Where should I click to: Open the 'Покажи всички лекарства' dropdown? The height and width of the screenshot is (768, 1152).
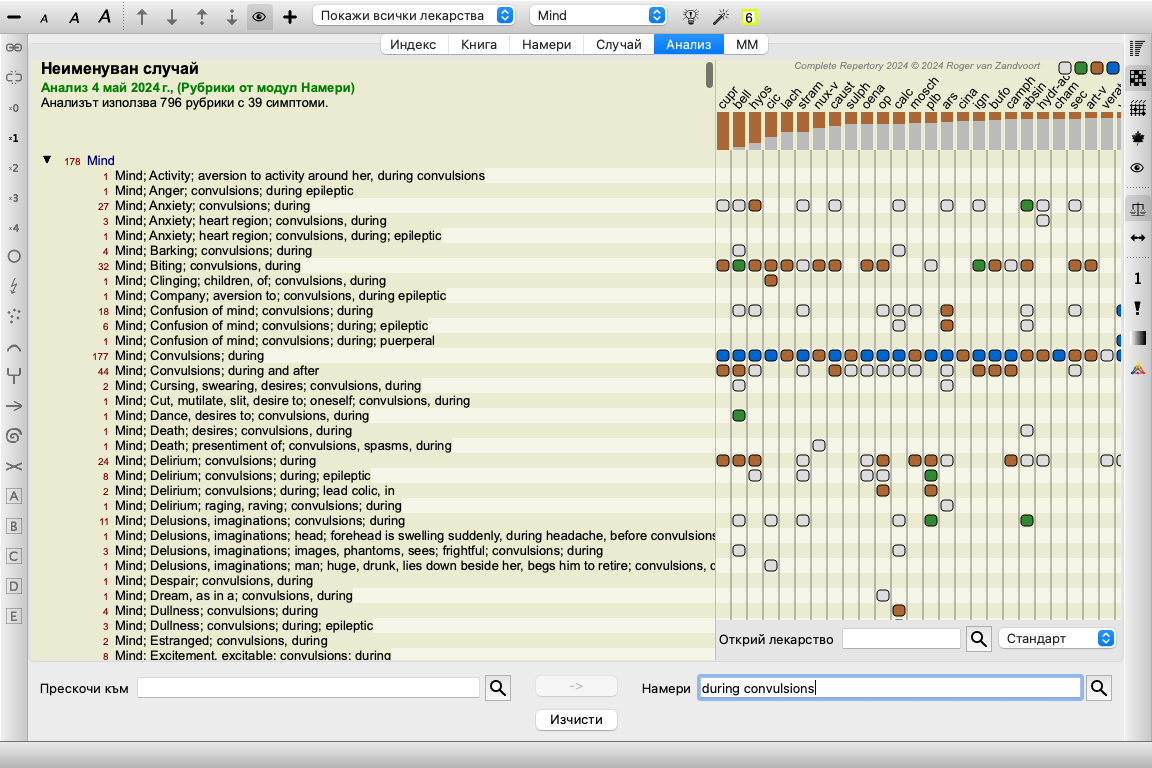click(x=414, y=16)
